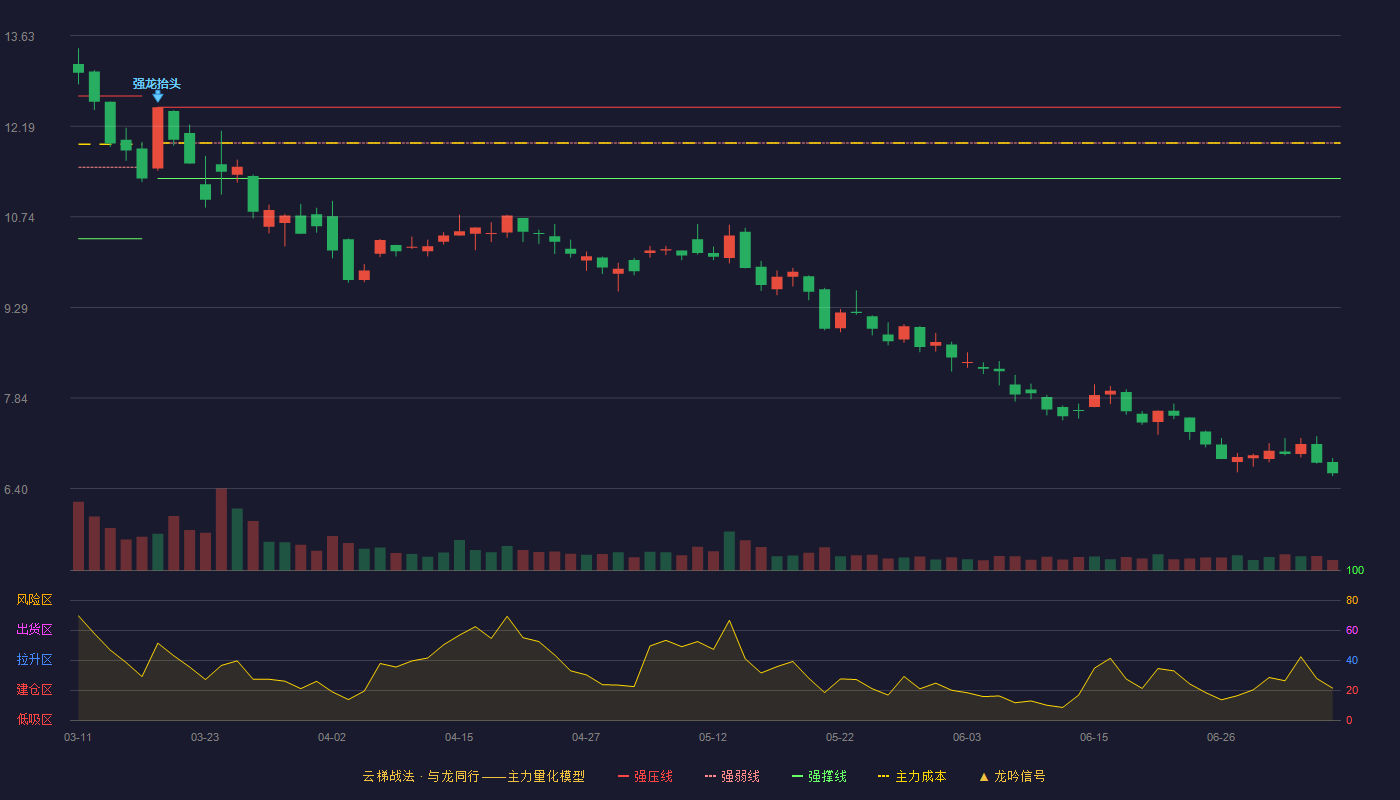The image size is (1400, 800).
Task: Click the 云梯战法 主力量化模型 title text
Action: 473,777
